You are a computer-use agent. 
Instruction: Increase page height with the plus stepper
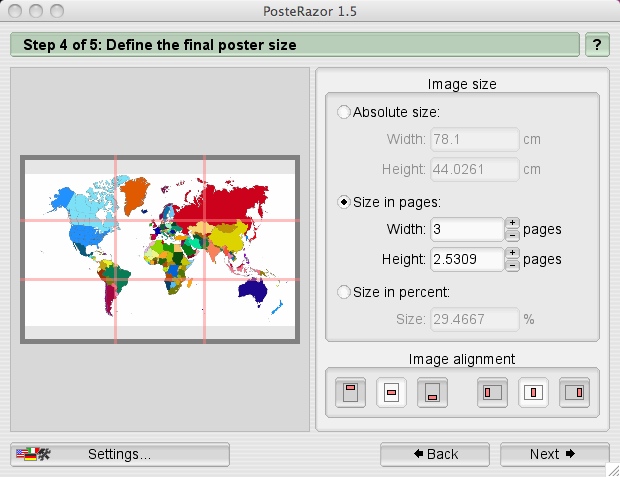[512, 253]
